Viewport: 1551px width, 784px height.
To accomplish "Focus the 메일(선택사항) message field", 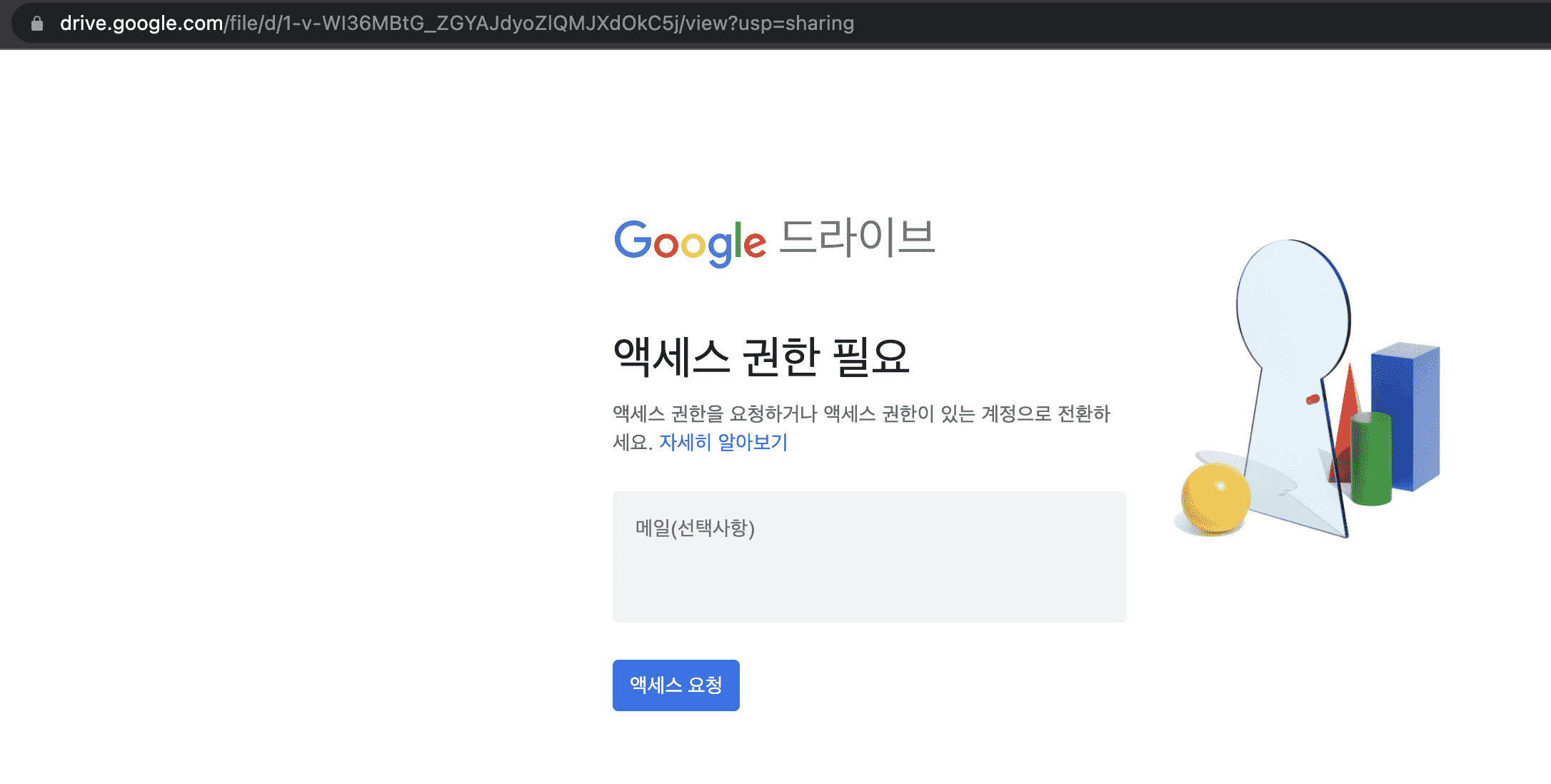I will [869, 556].
